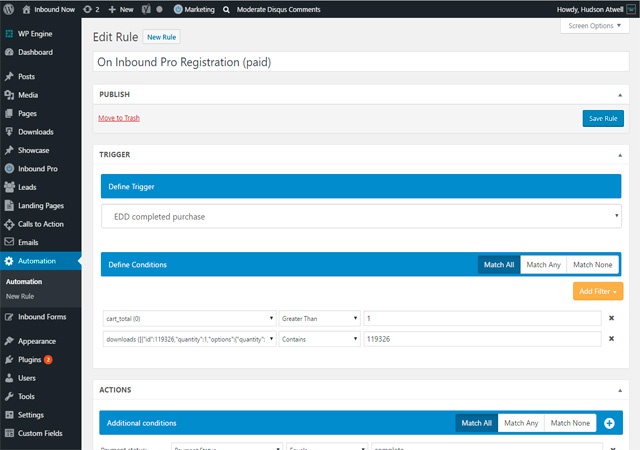Open Moderate Disqus Comments in admin bar
This screenshot has height=450, width=640.
coord(278,9)
